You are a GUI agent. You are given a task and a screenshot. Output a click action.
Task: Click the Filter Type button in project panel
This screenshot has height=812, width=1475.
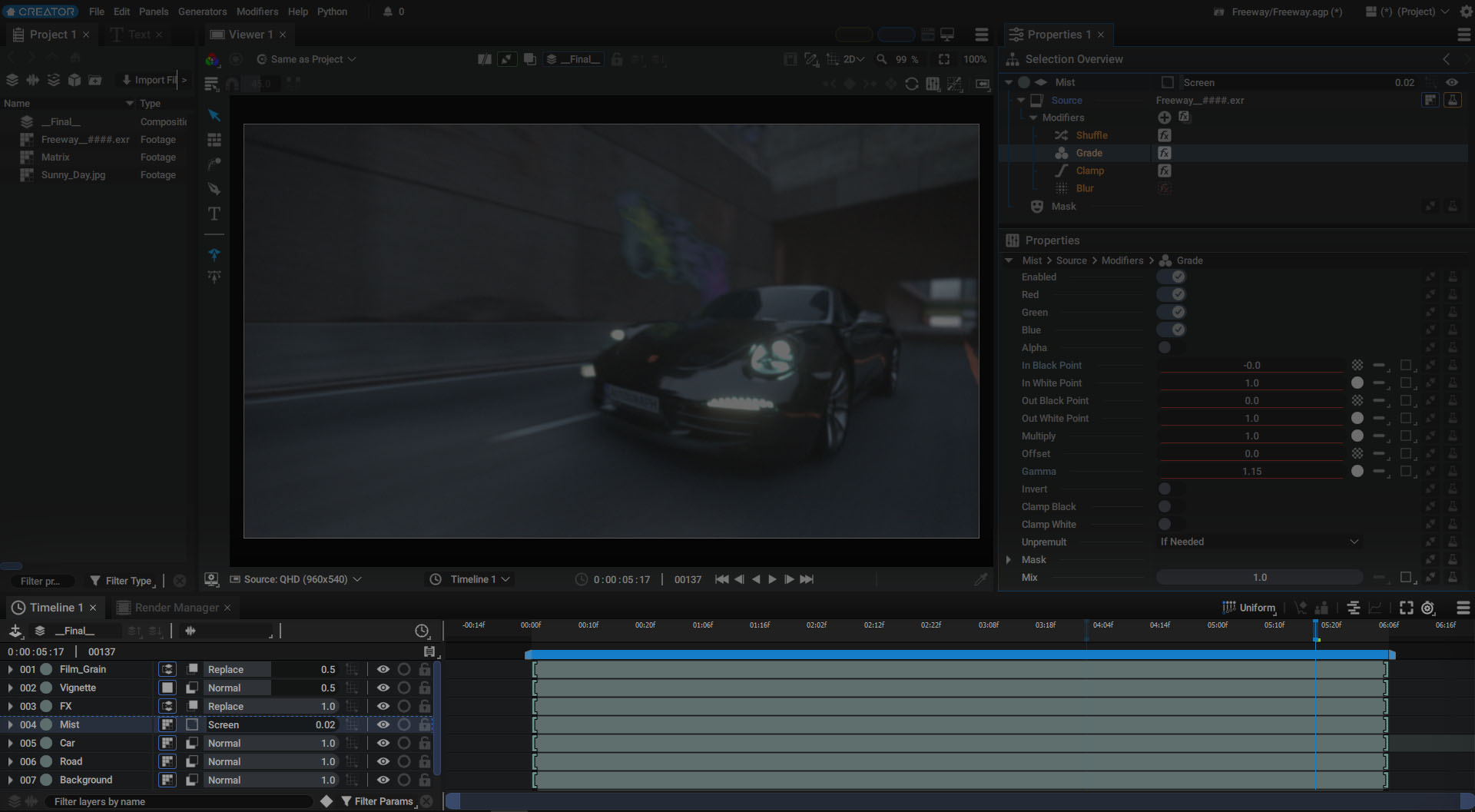coord(123,581)
